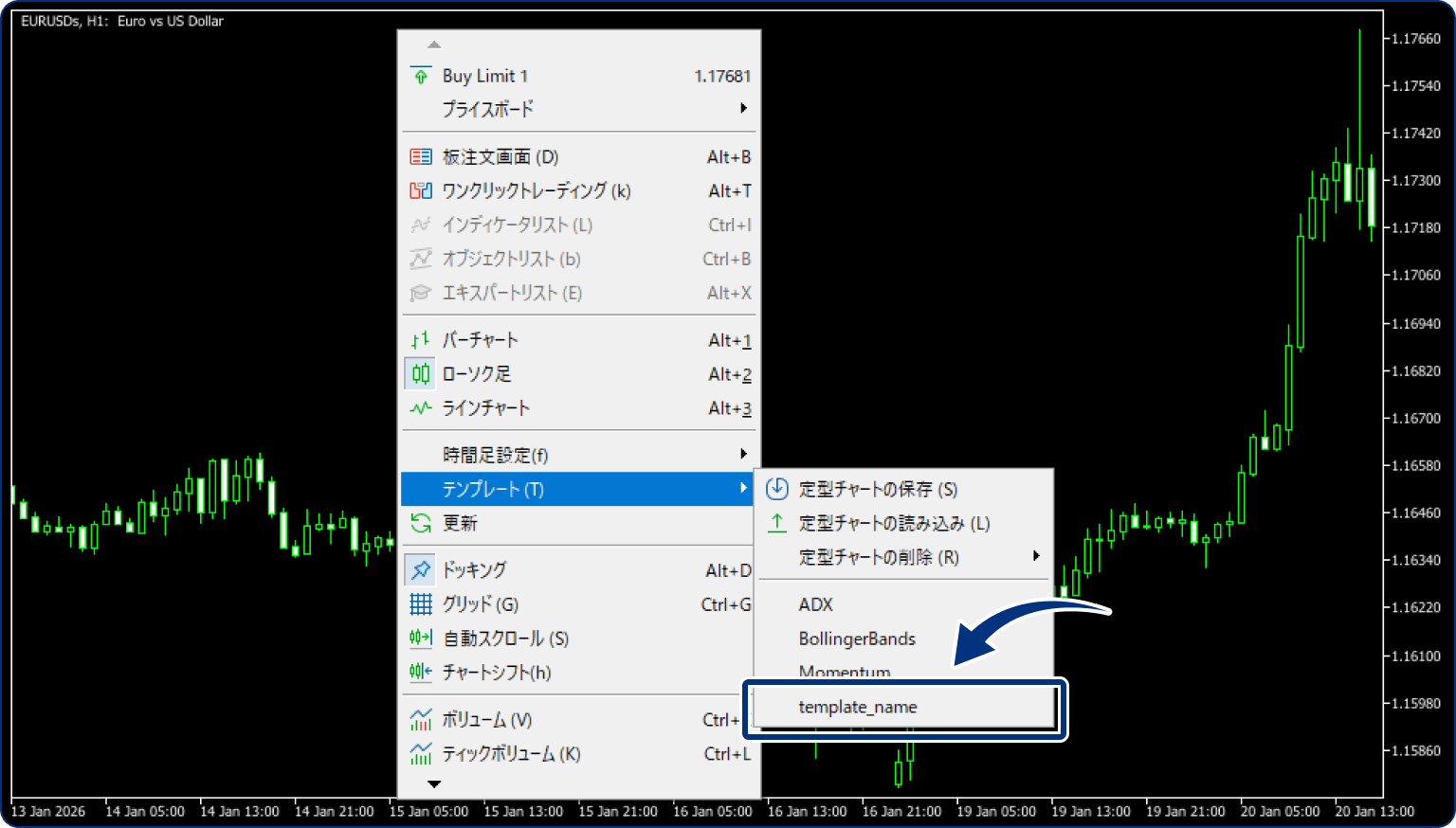
Task: Refresh the chart with the 更新 icon
Action: pos(420,523)
